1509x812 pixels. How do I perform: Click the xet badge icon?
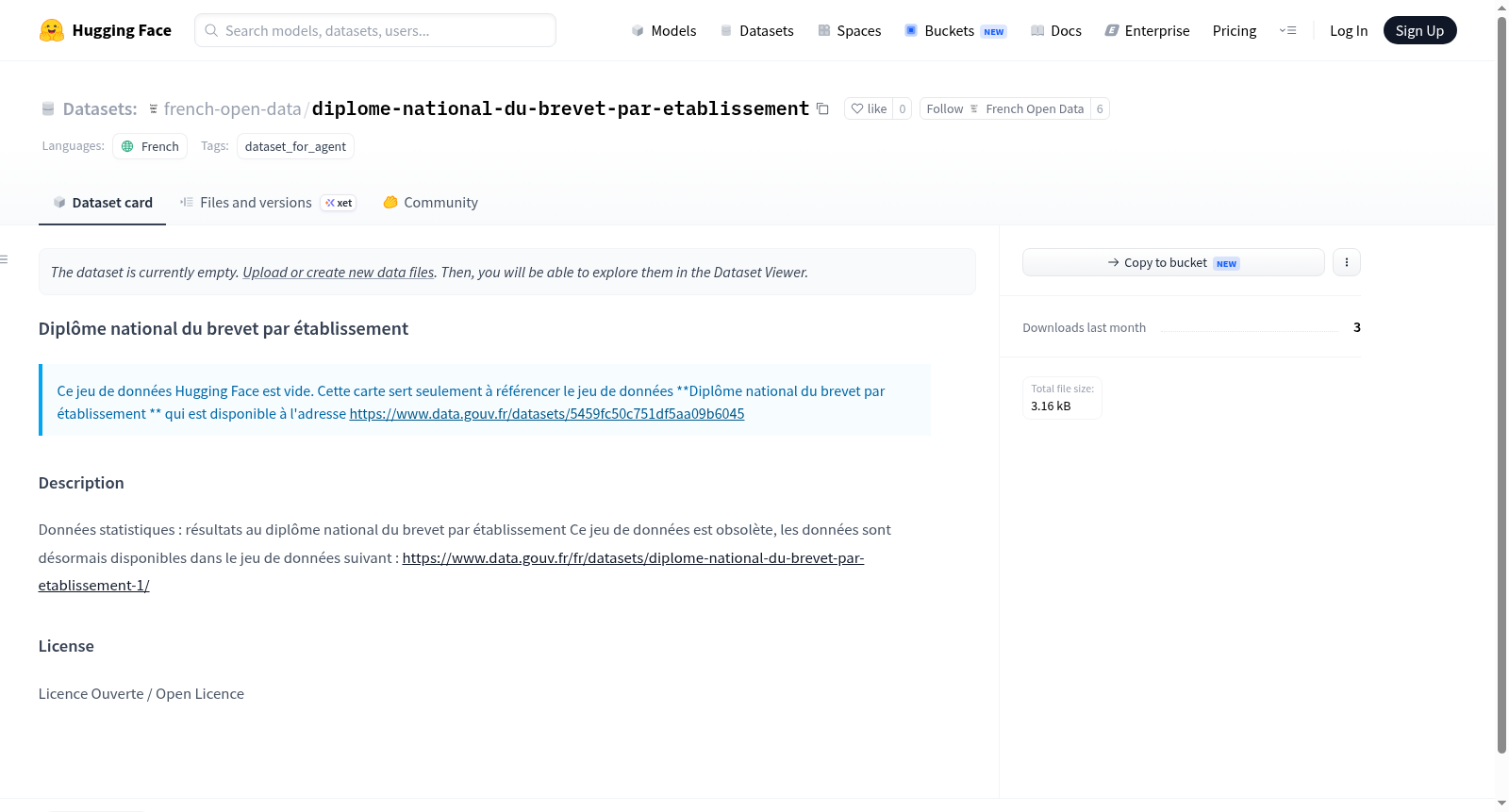point(339,203)
